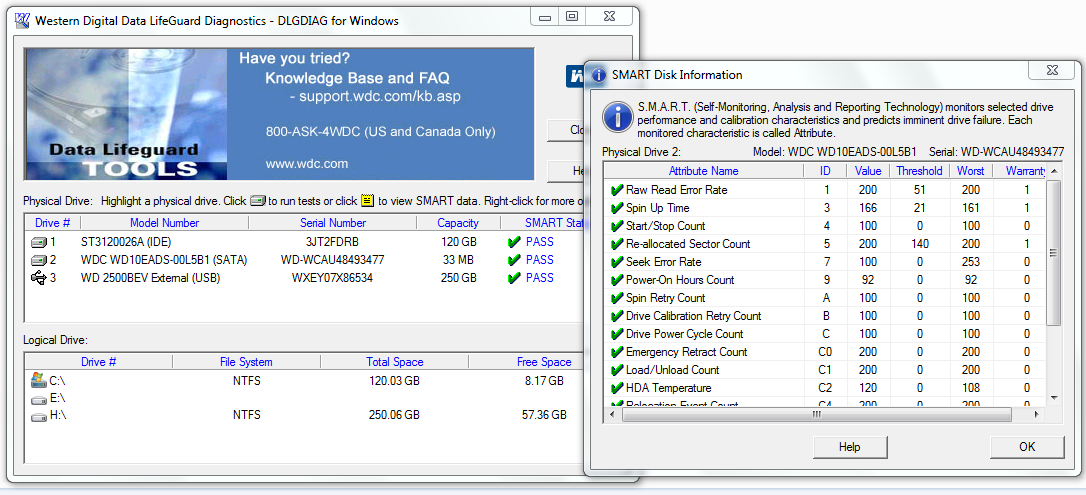Click SMART table vertical scrollbar down arrow

1054,397
